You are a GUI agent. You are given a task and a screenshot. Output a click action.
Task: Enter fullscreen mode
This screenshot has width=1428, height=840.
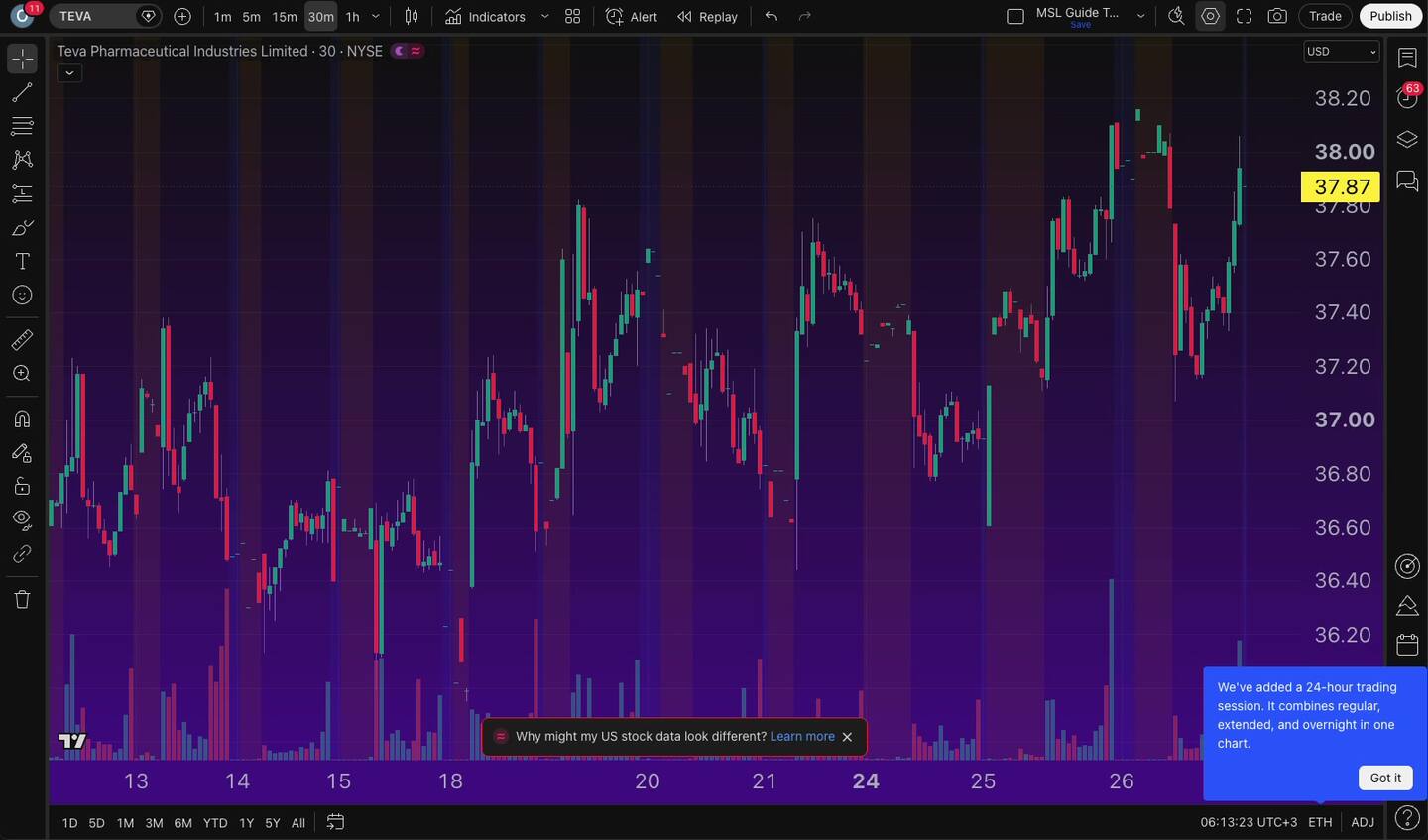[x=1244, y=16]
